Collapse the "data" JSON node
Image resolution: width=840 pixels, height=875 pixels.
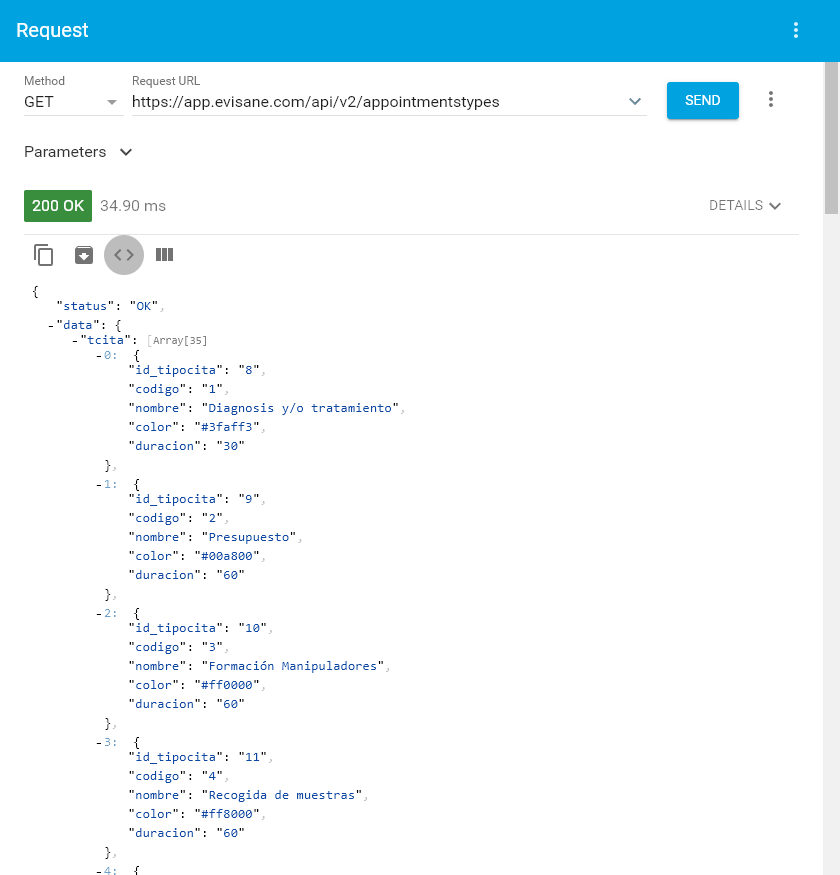pos(51,326)
